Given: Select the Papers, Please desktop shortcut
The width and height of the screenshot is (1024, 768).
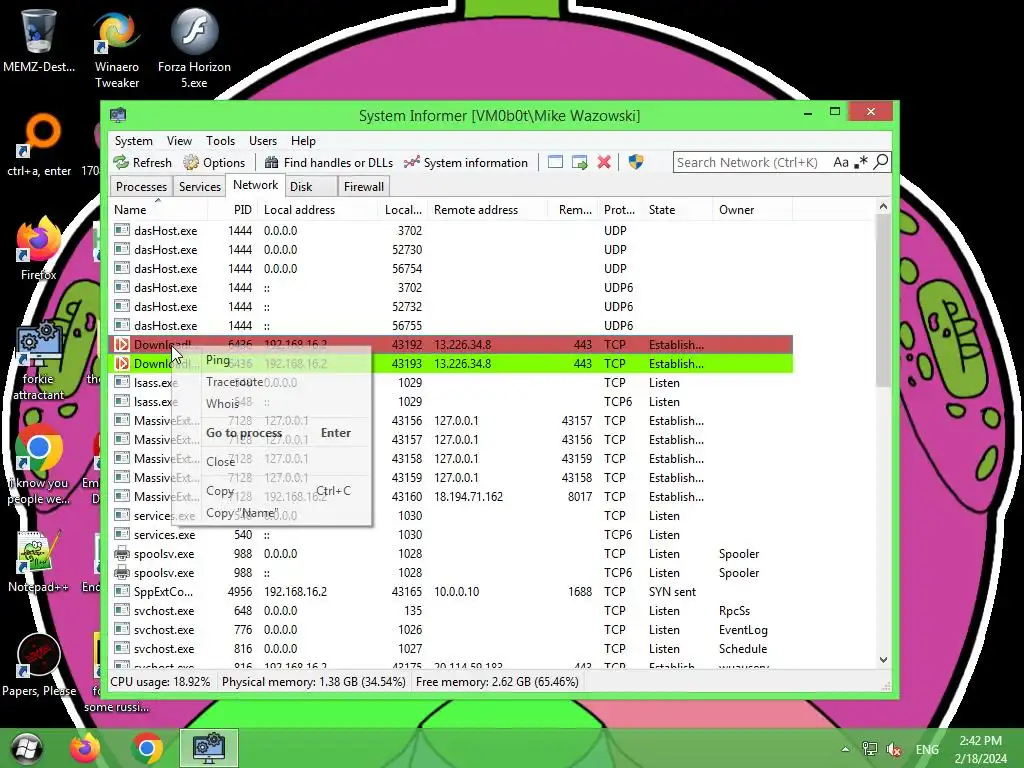Looking at the screenshot, I should point(39,665).
